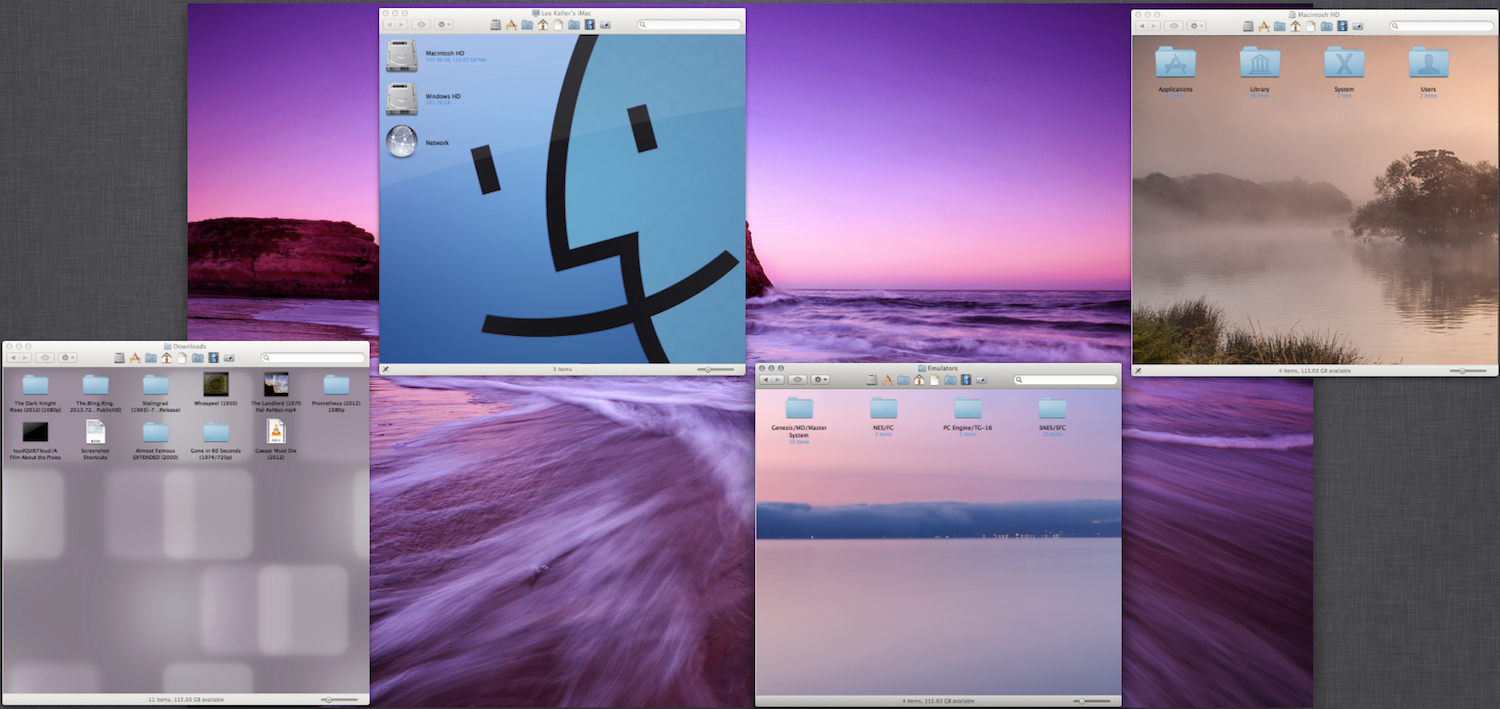
Task: Click Movies filmstrip shortcut in Emulators window
Action: (x=966, y=380)
